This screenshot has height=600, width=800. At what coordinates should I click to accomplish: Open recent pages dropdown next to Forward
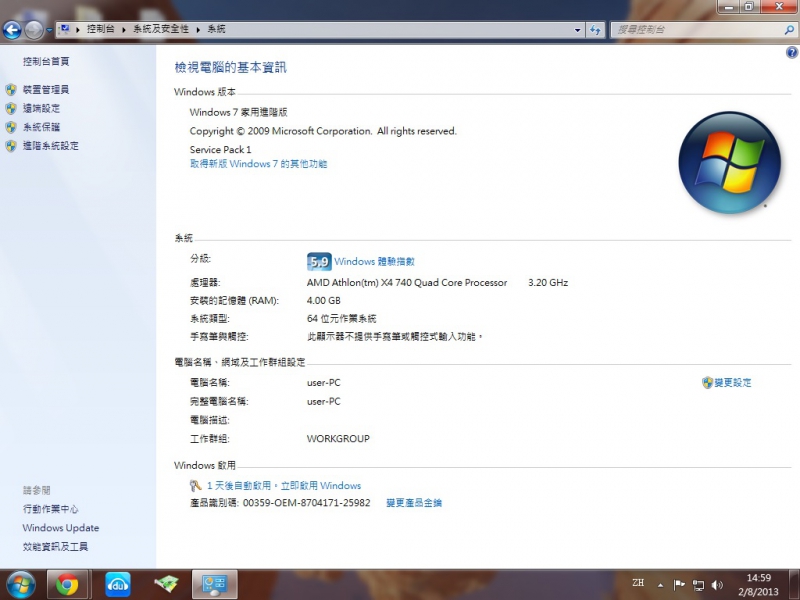(50, 30)
